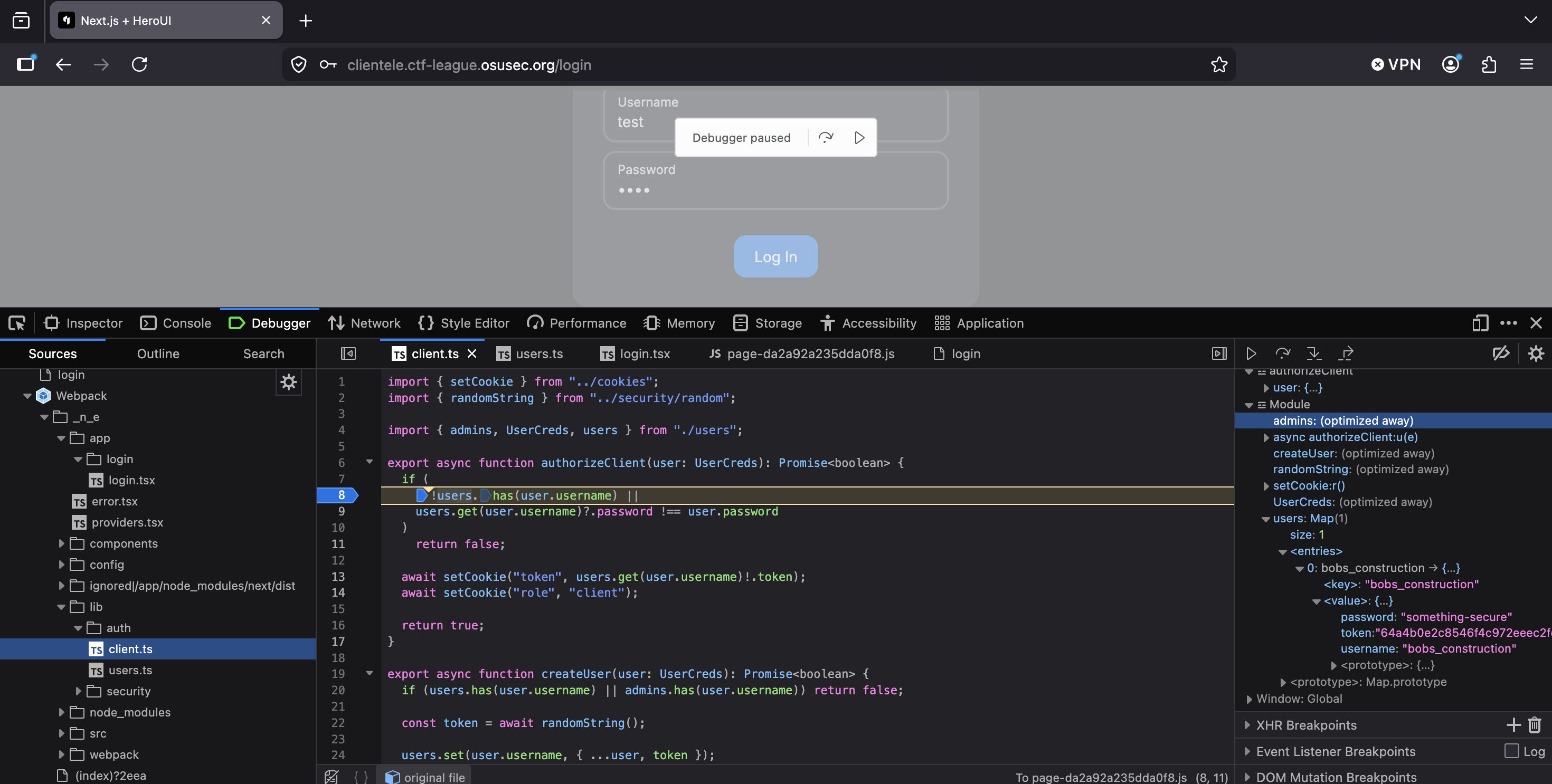
Task: Step into the next function call
Action: pos(1314,353)
